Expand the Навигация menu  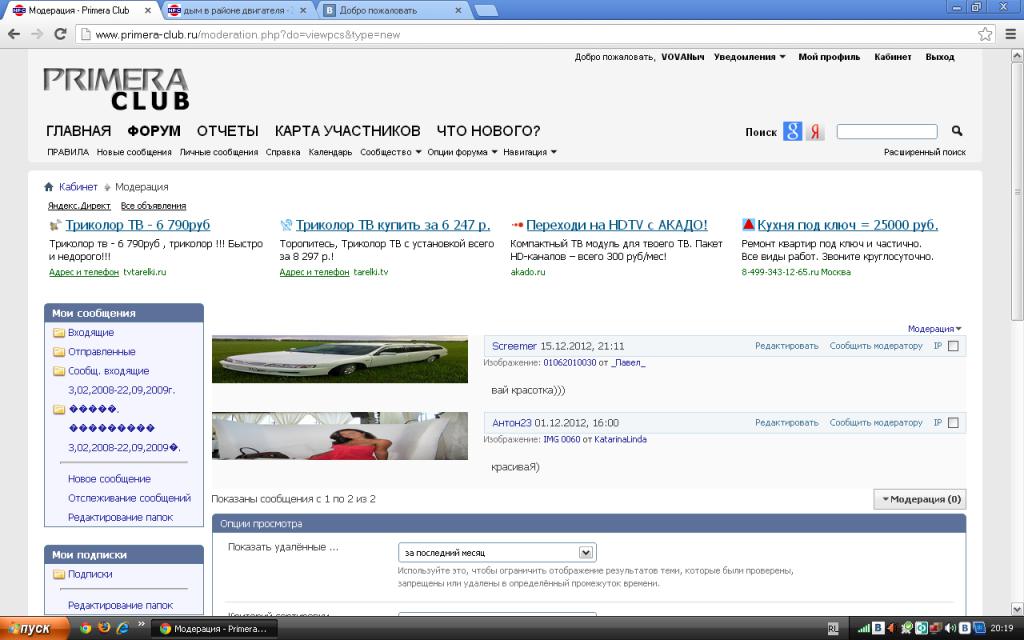530,152
